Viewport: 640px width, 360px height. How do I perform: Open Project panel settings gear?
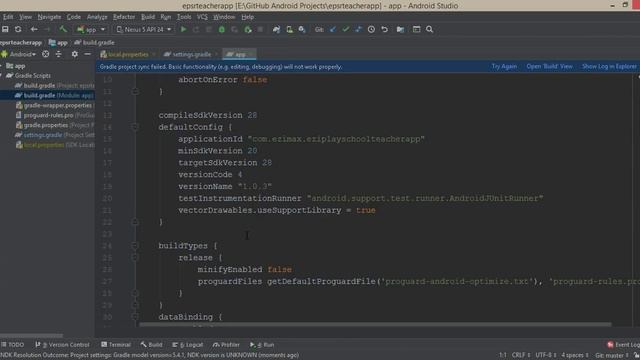pyautogui.click(x=75, y=54)
